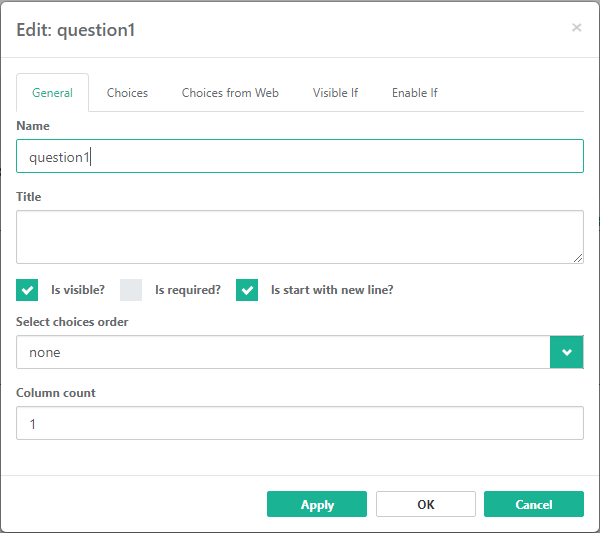Click the Is required? label text
Image resolution: width=600 pixels, height=533 pixels.
click(x=188, y=290)
